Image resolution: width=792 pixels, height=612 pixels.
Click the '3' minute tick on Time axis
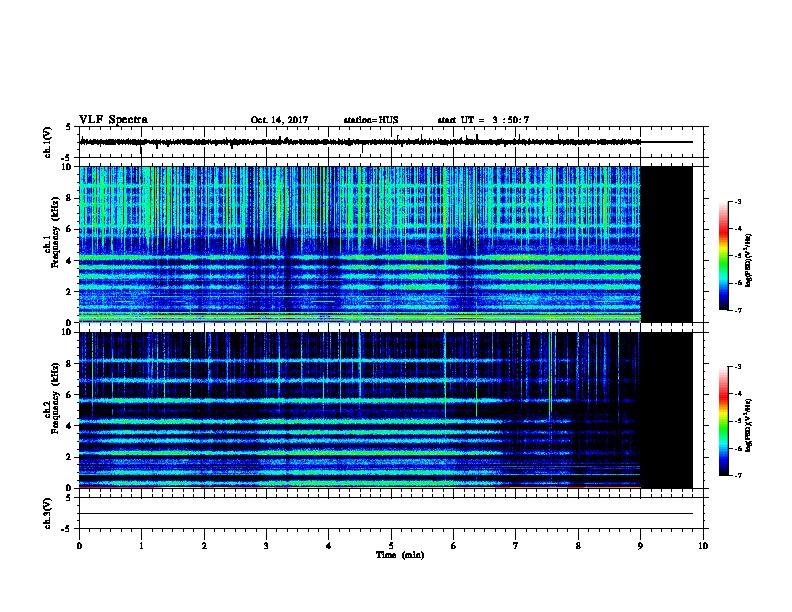click(266, 545)
